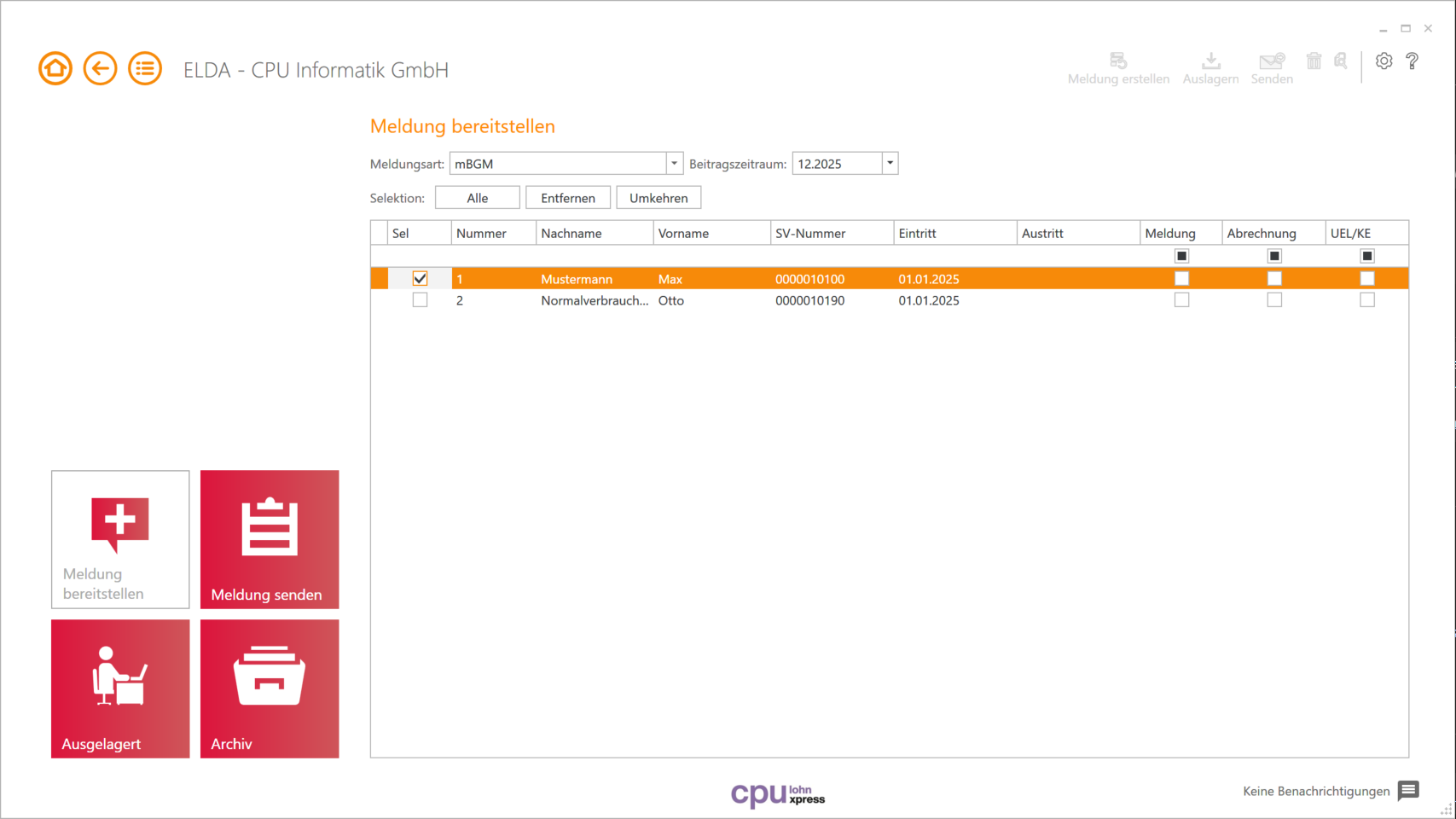Click the orange back arrow icon
Image resolution: width=1456 pixels, height=819 pixels.
coord(100,68)
